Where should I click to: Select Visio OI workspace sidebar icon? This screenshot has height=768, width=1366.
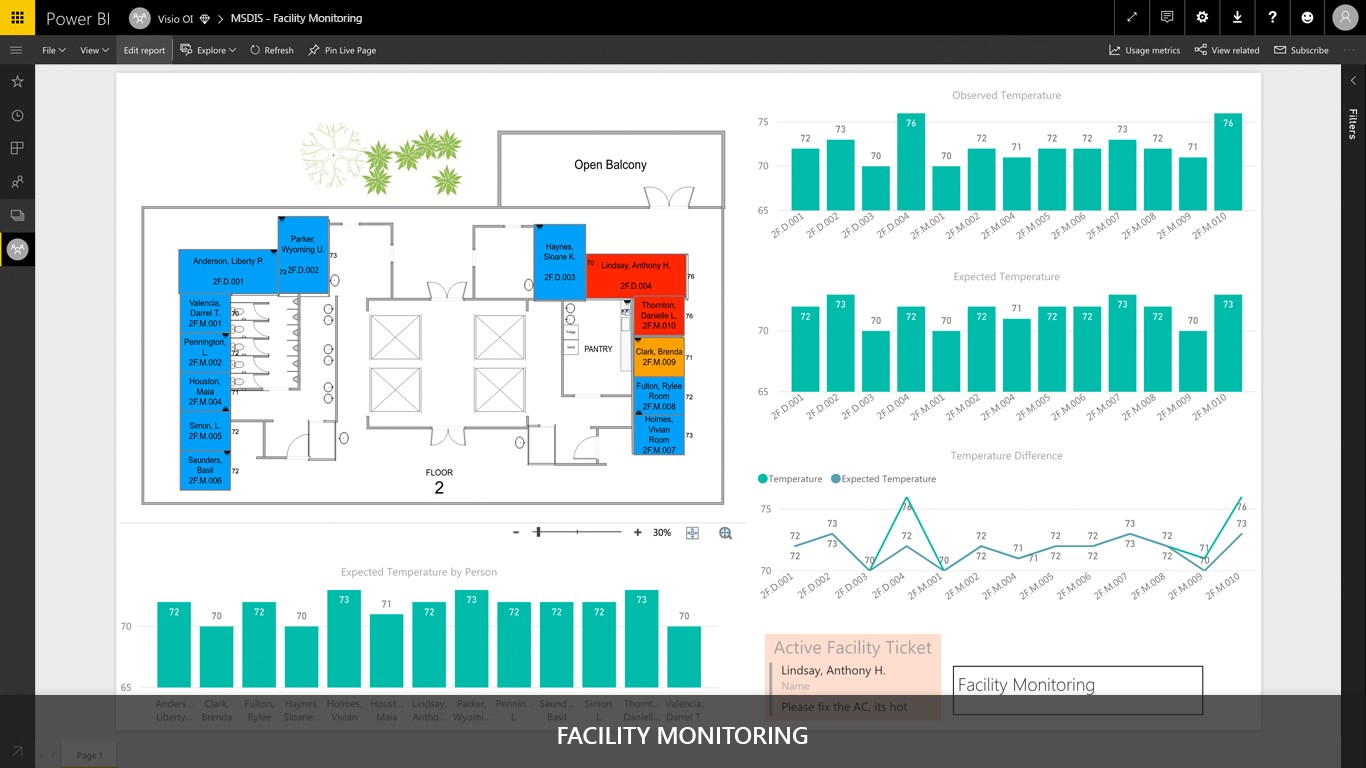pos(17,249)
